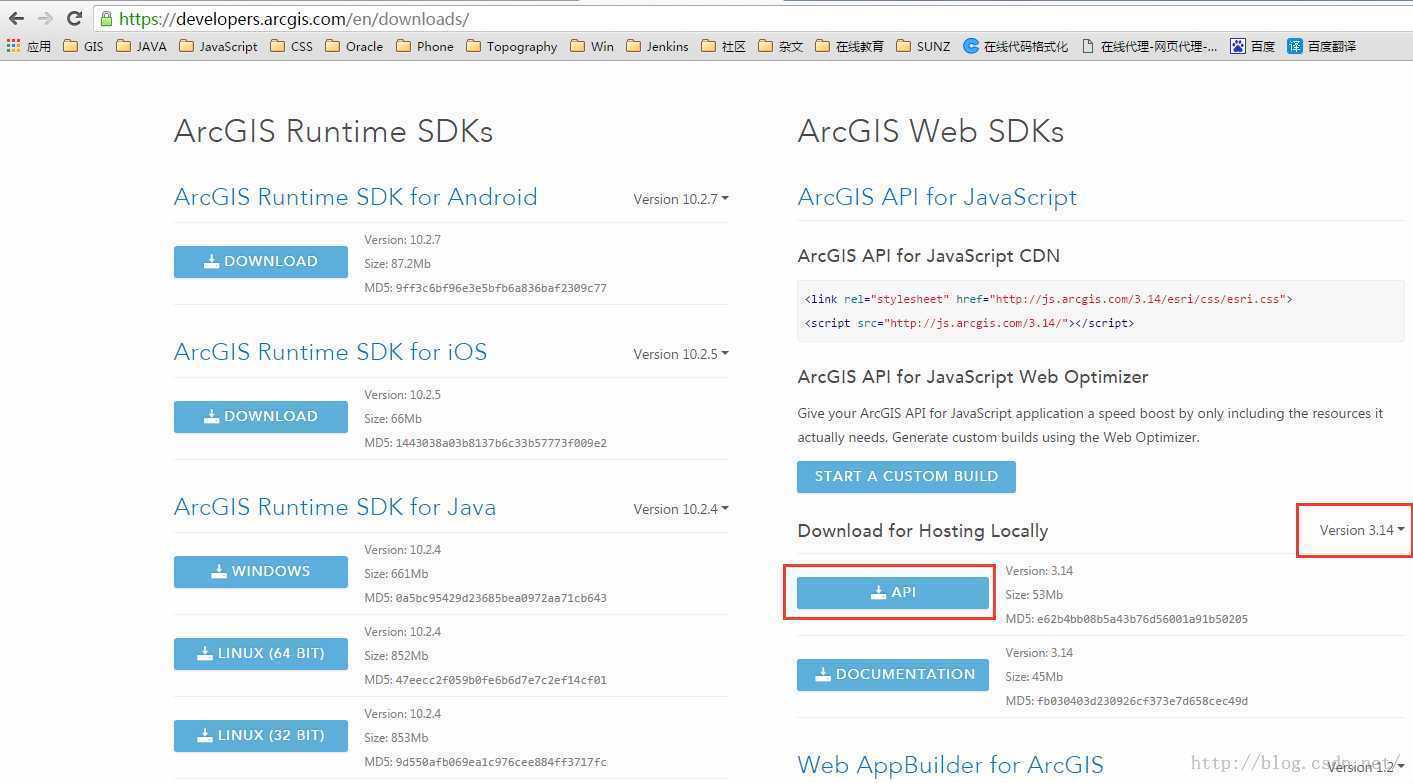
Task: Open the 百度 bookmark
Action: (1253, 46)
